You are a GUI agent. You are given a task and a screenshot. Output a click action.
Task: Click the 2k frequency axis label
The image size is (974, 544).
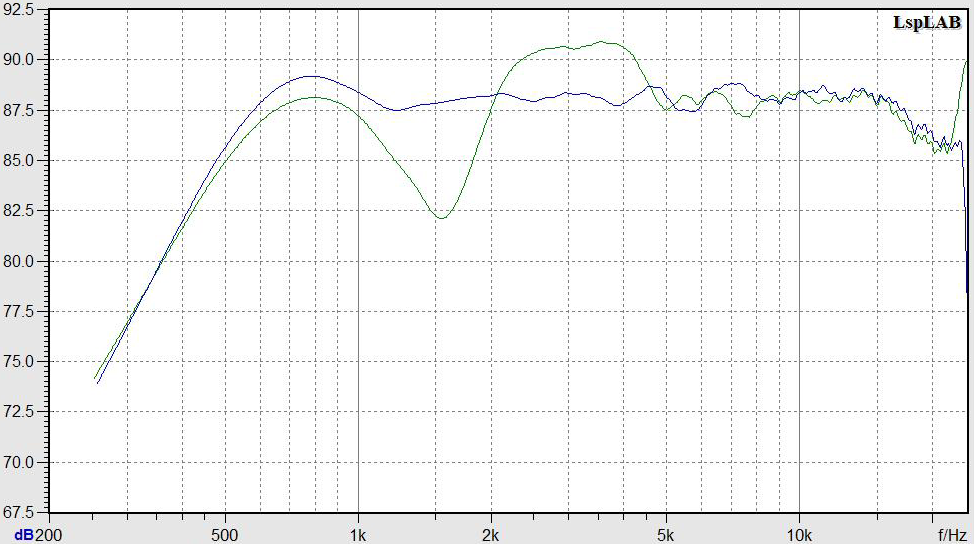coord(491,535)
